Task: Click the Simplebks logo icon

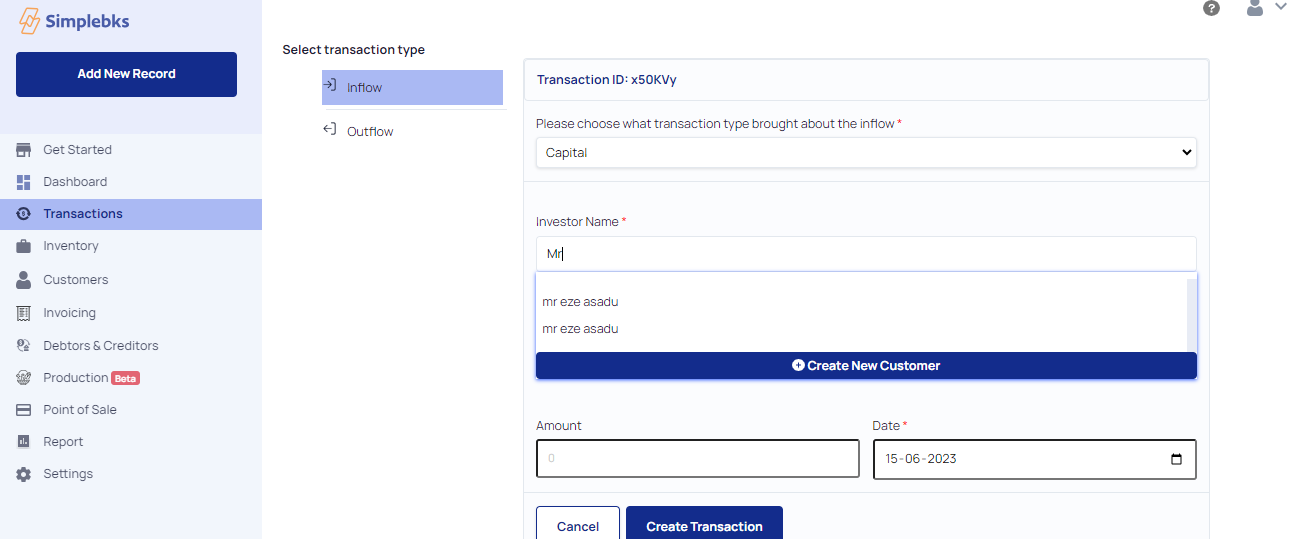Action: coord(29,21)
